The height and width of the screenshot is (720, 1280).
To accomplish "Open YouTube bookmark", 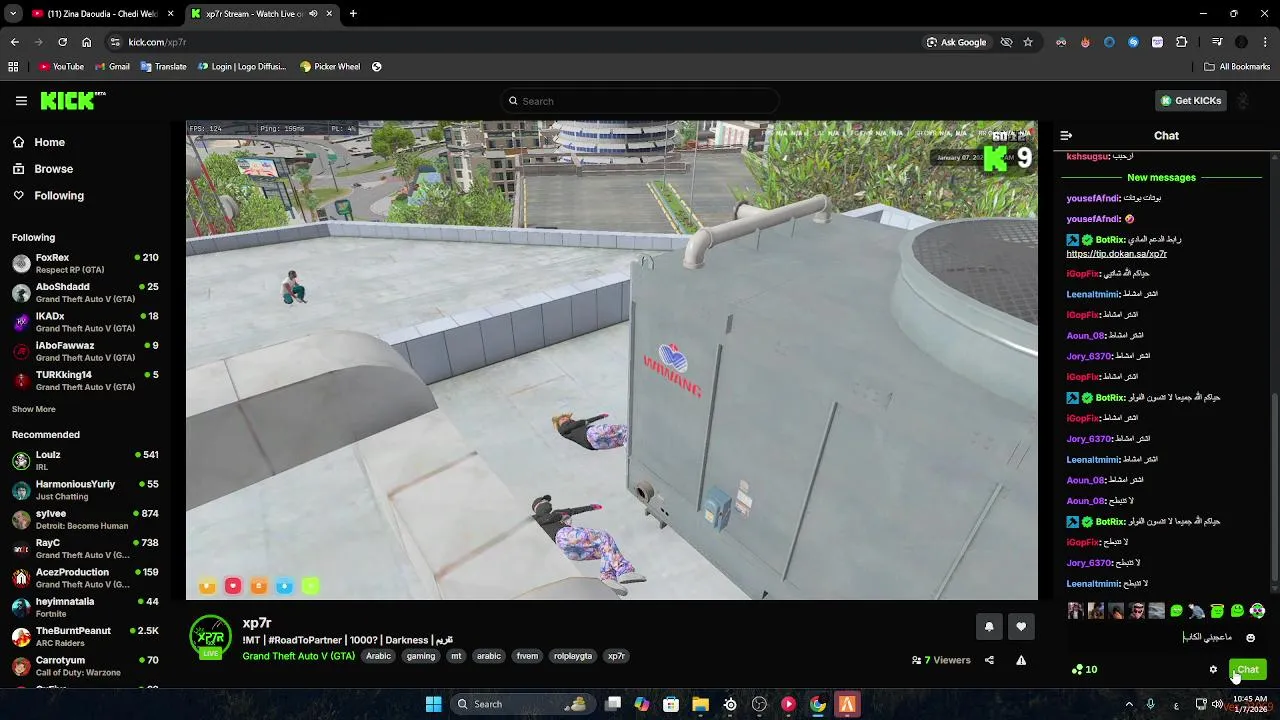I will coord(61,67).
